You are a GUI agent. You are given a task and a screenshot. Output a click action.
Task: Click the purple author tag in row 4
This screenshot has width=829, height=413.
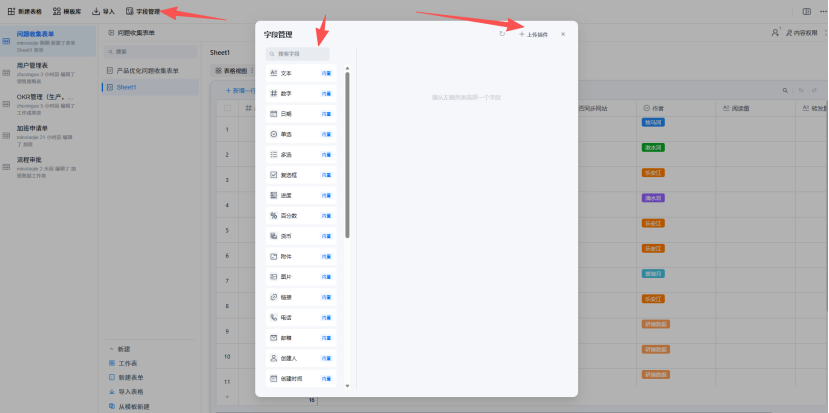click(653, 198)
